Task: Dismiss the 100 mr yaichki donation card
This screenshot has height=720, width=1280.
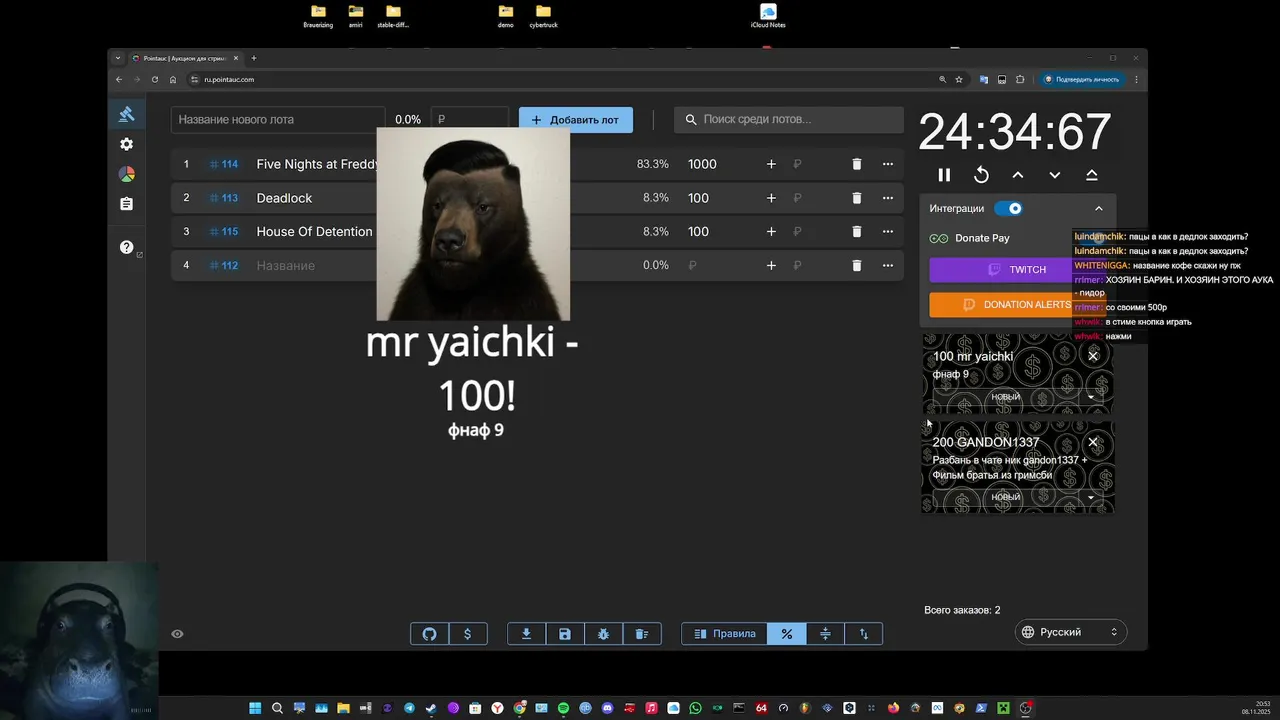Action: [x=1093, y=356]
